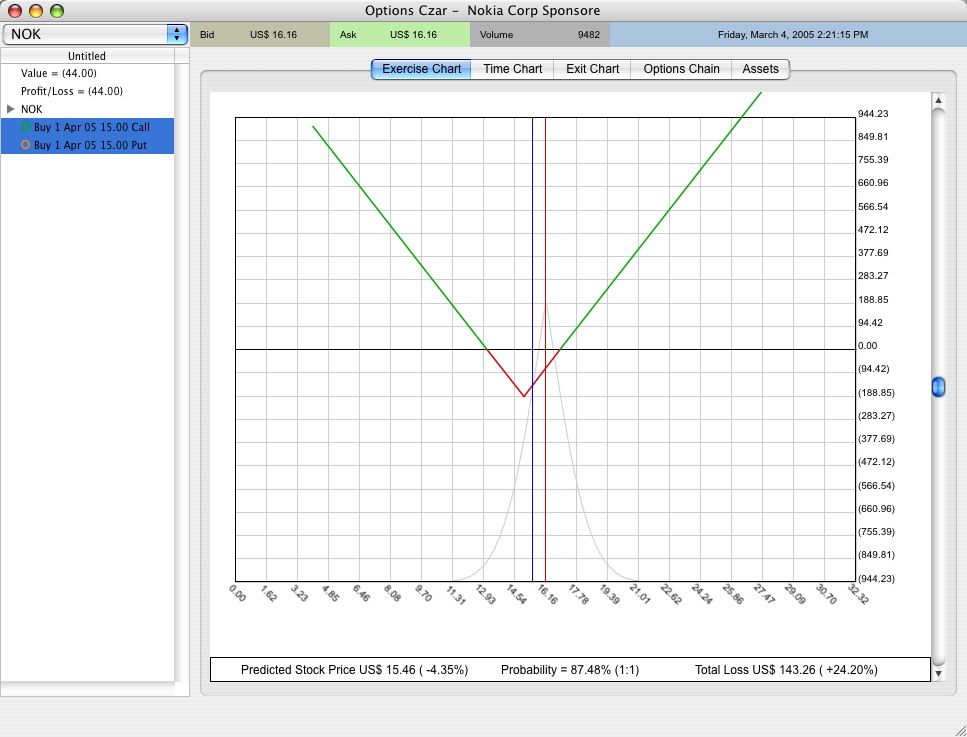
Task: Click the Volume 9482 field
Action: (540, 35)
